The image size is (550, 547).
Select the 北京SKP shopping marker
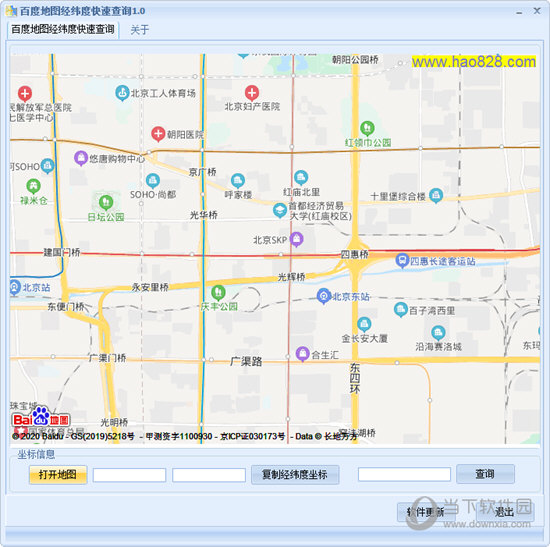(296, 240)
